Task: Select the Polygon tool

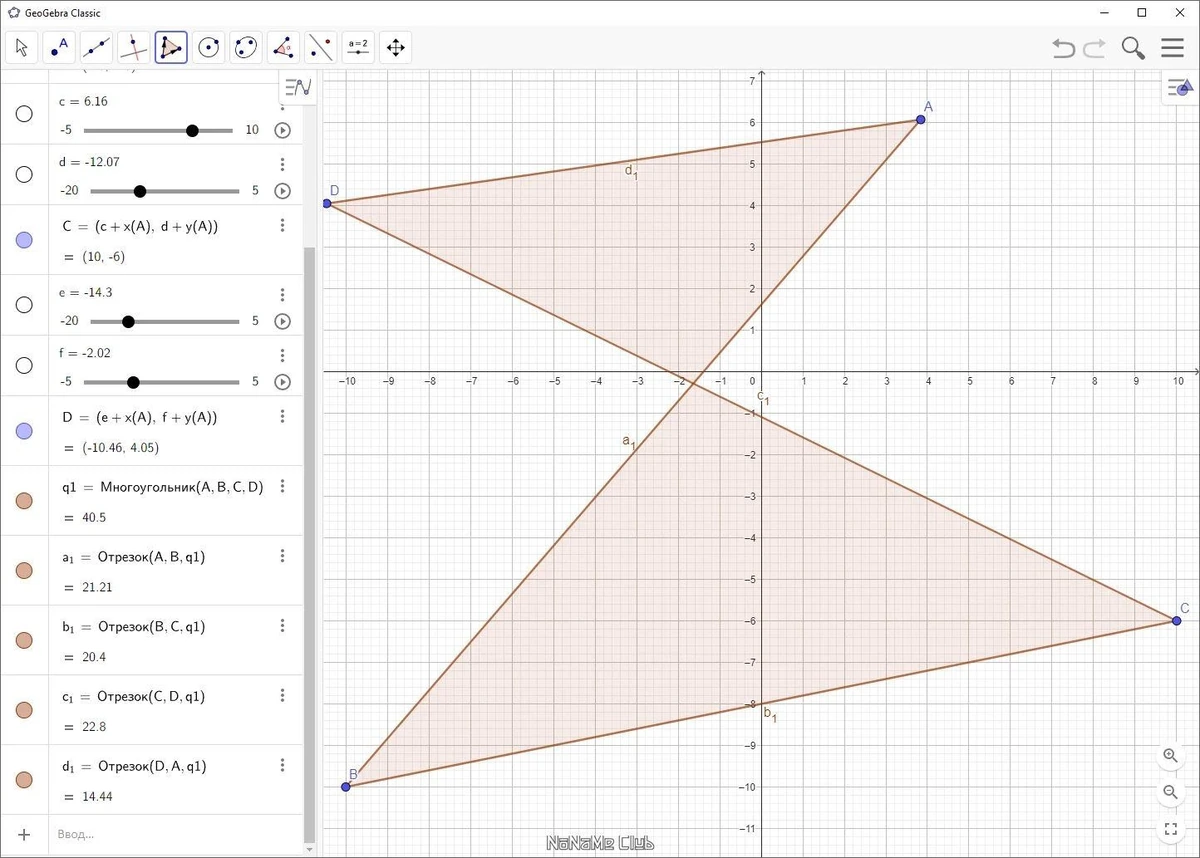Action: (x=171, y=47)
